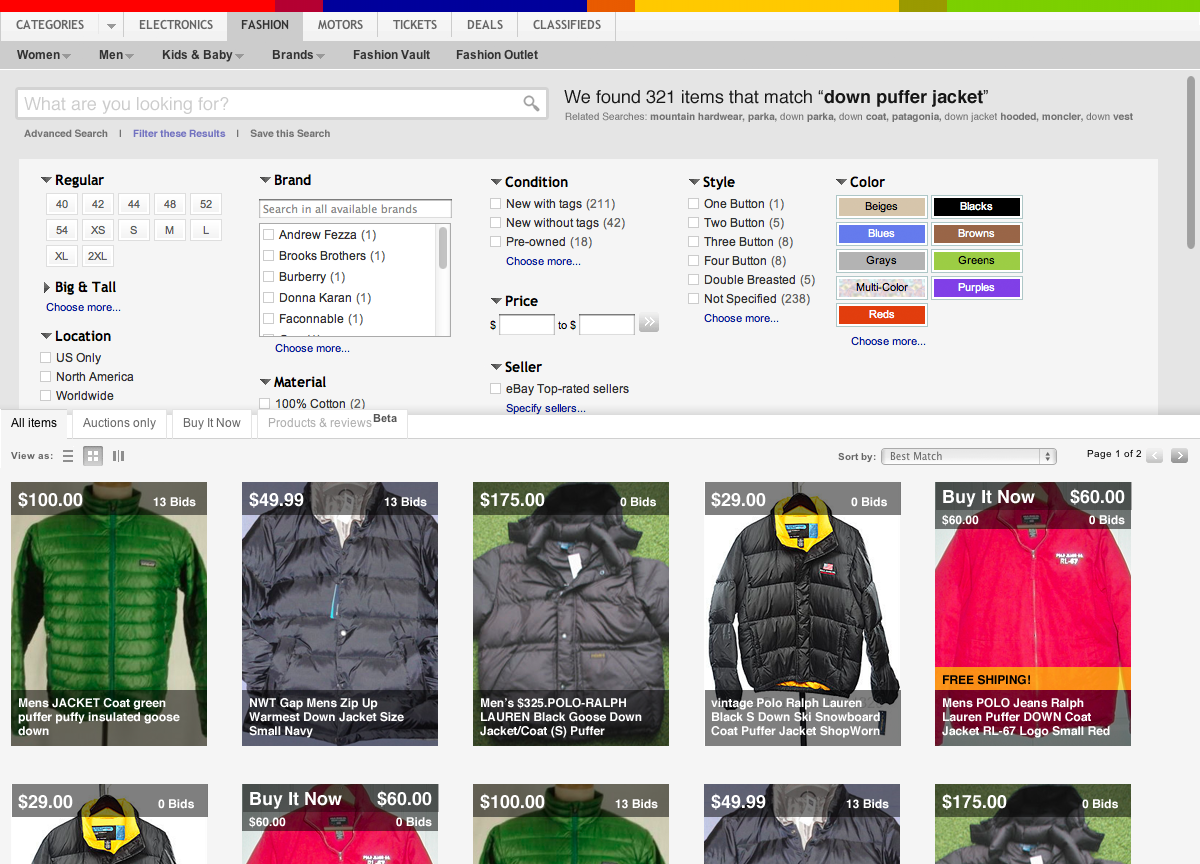Open the Kids & Baby dropdown
The image size is (1200, 864).
click(203, 55)
